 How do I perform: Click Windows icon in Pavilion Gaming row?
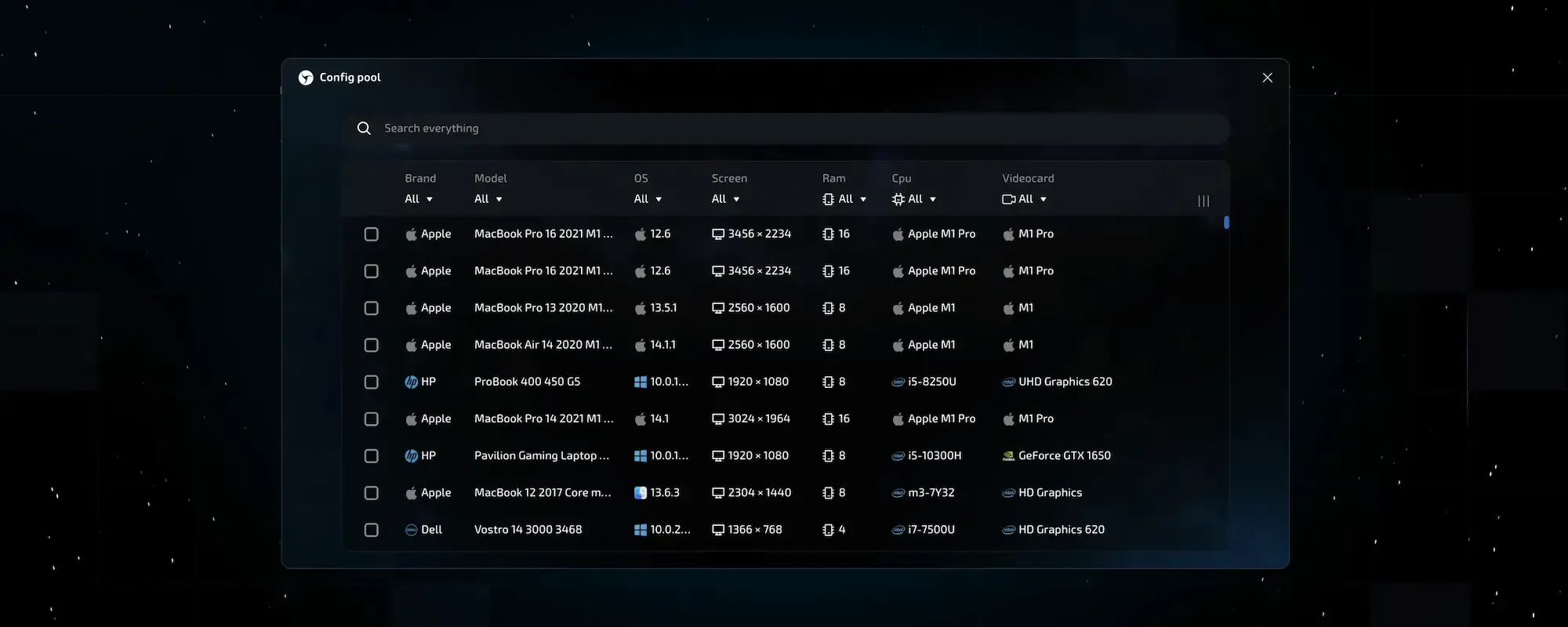(x=641, y=456)
